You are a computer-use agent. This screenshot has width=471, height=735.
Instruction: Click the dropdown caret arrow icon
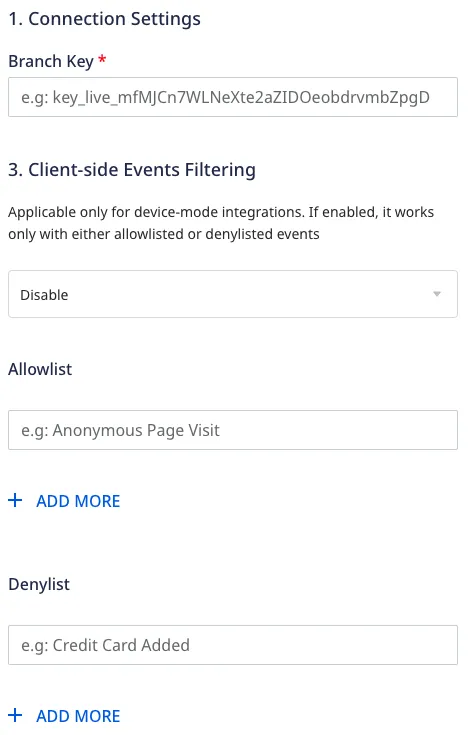click(x=437, y=294)
